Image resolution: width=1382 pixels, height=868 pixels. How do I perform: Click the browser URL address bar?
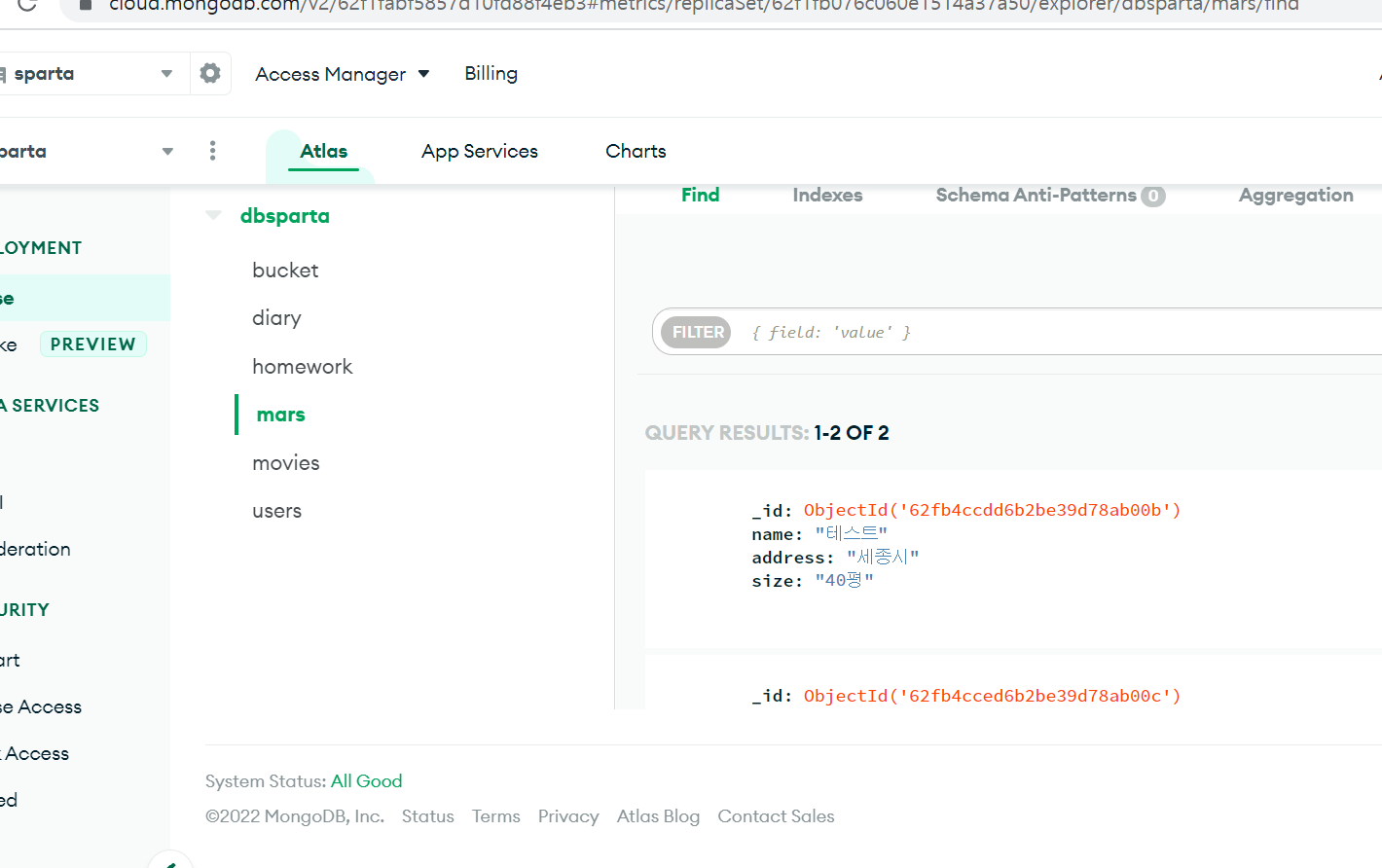coord(720,6)
